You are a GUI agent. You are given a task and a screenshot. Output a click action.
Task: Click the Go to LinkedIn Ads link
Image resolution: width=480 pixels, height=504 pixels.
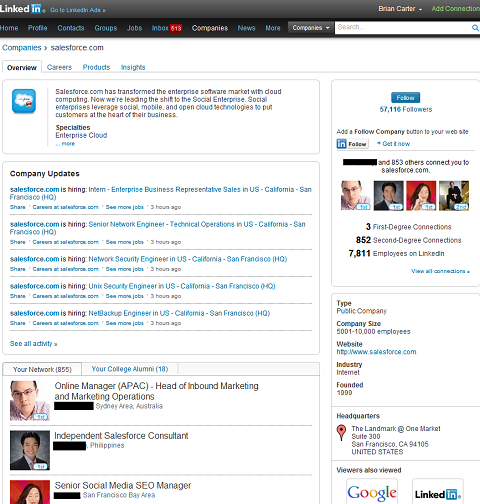coord(78,10)
